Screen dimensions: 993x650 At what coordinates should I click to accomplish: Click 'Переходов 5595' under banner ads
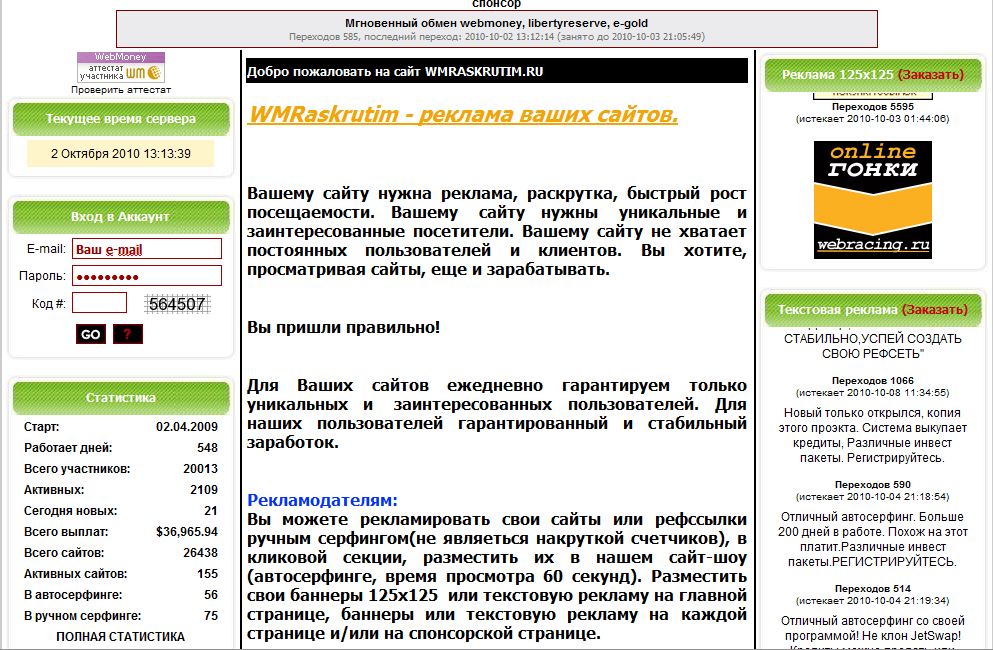[x=873, y=107]
